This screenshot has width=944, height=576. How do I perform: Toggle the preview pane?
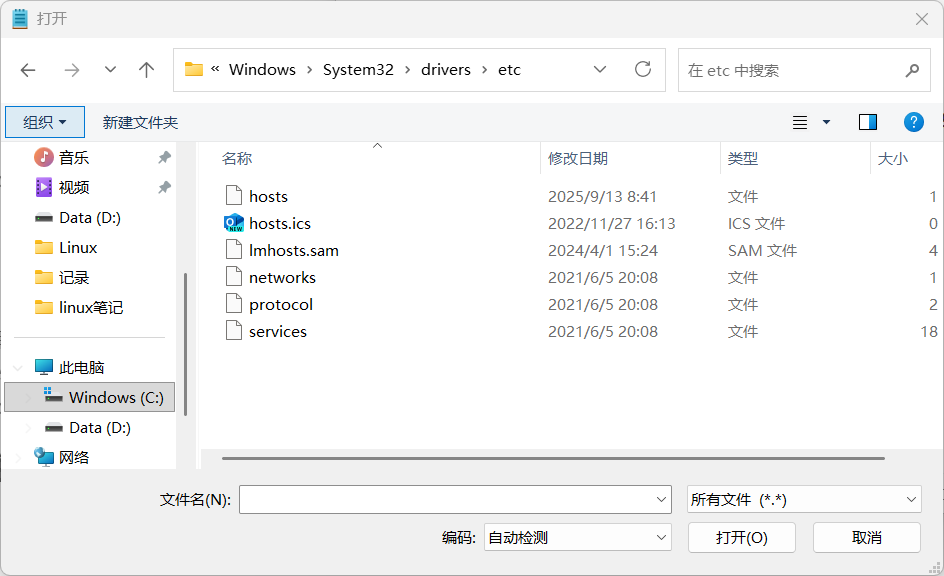tap(868, 122)
